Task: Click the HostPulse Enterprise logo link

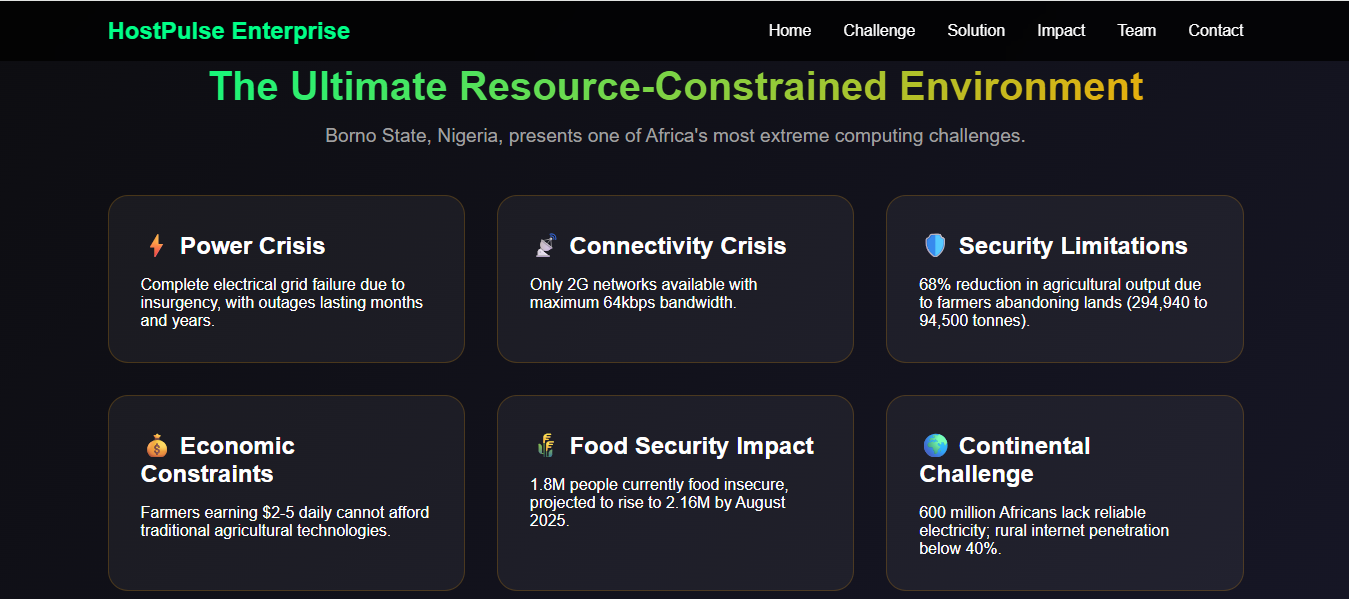Action: (x=229, y=31)
